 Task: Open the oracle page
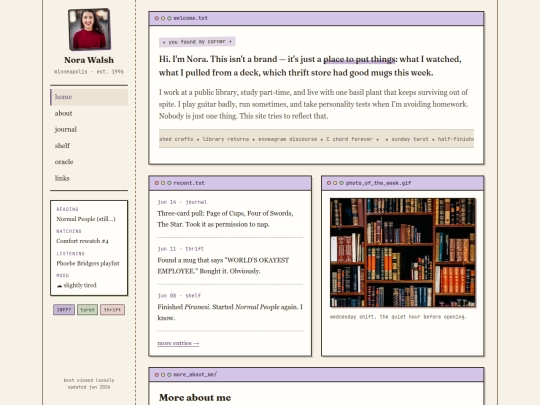point(89,162)
